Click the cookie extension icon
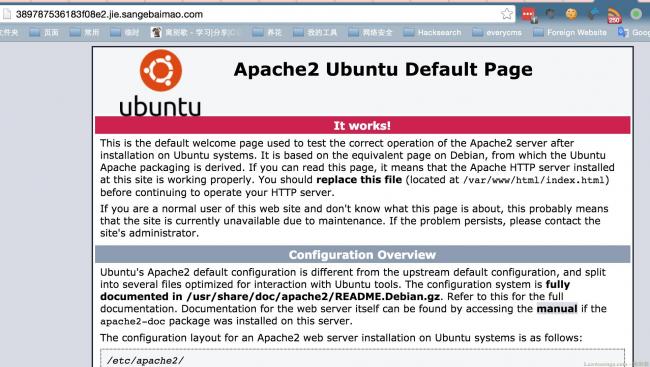 point(571,14)
